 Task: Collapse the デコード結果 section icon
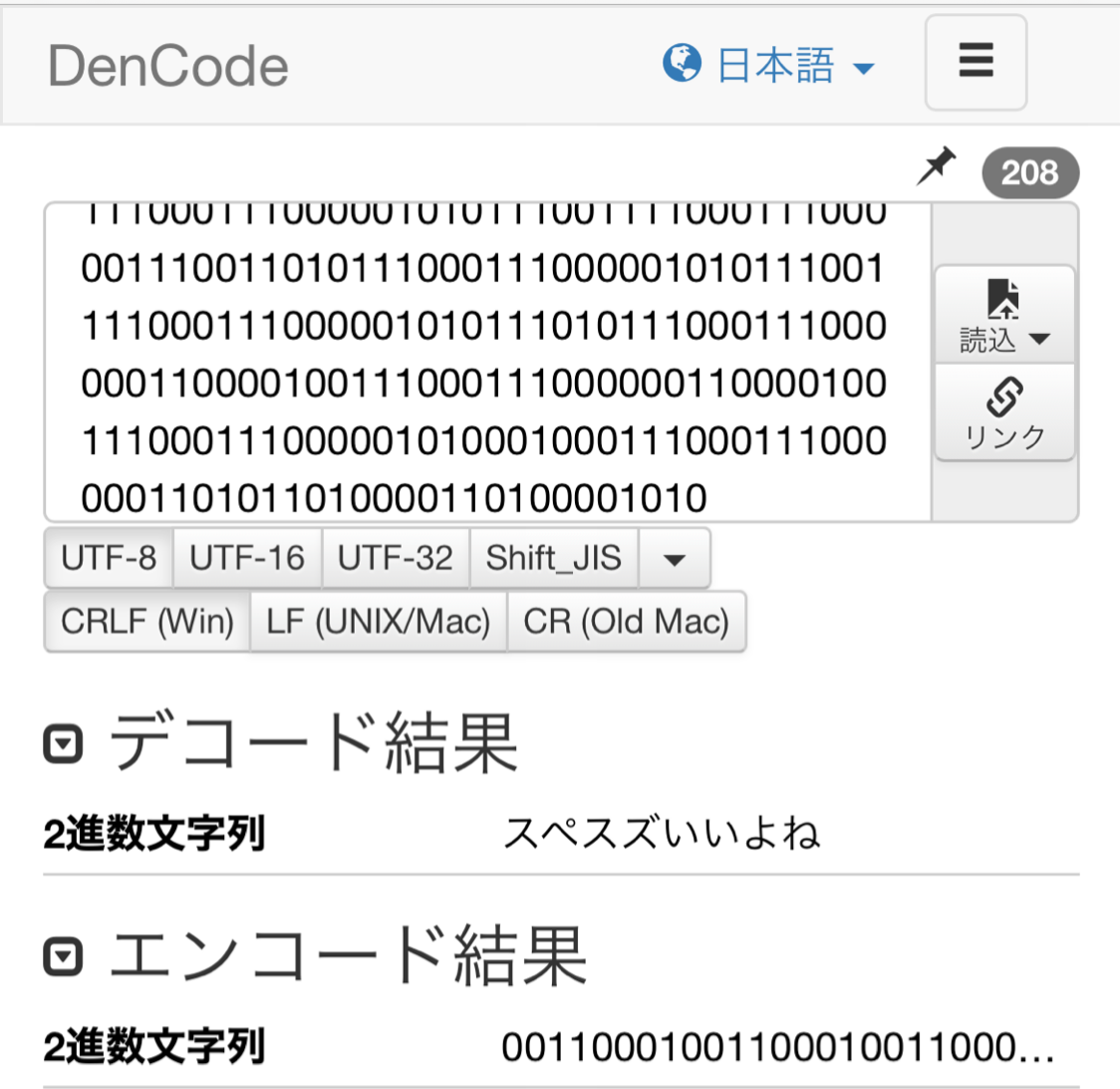click(x=64, y=743)
